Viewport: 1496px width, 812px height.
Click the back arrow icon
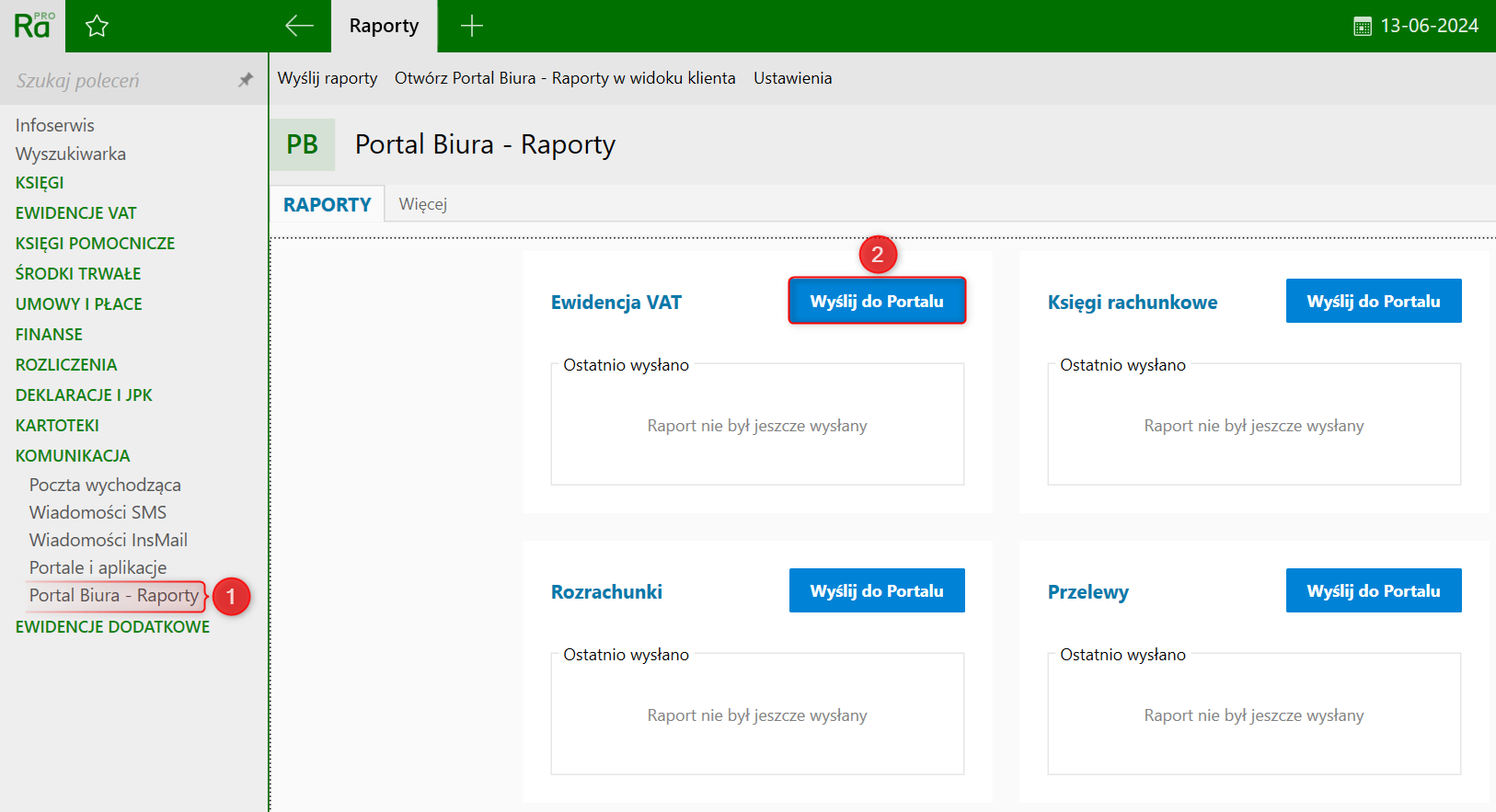(x=299, y=26)
